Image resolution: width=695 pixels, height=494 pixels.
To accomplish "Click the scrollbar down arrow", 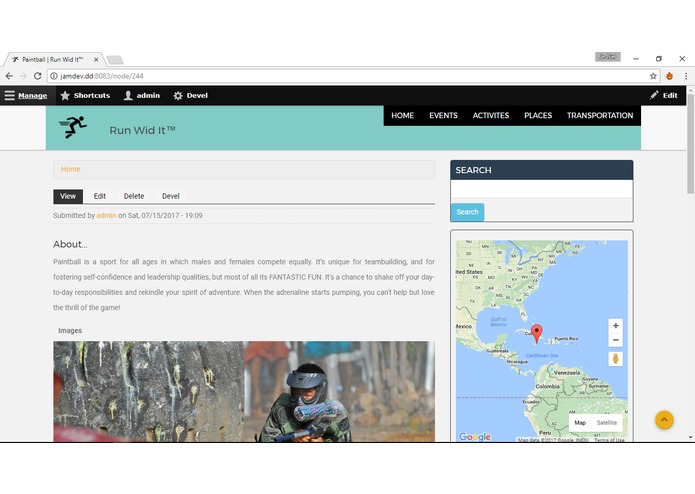I will [x=691, y=437].
